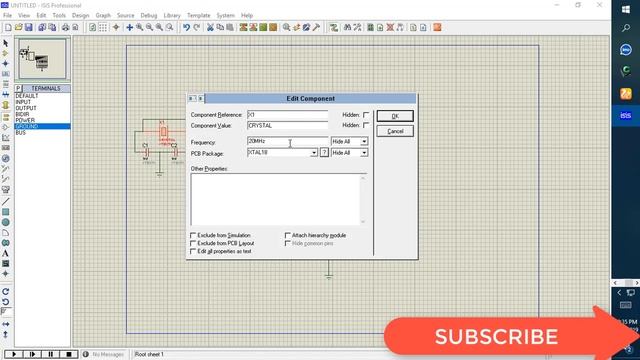Open the Library menu

172,15
